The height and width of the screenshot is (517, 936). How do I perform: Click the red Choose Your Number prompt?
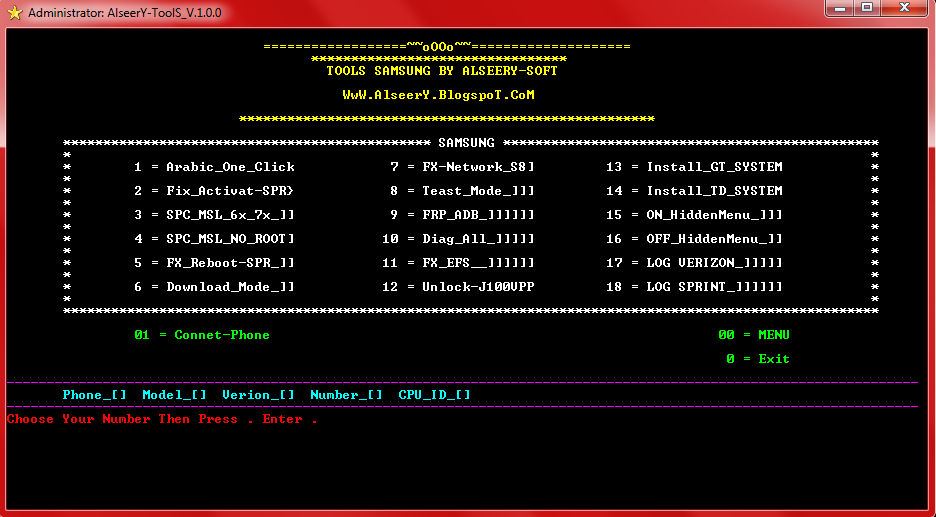[162, 419]
